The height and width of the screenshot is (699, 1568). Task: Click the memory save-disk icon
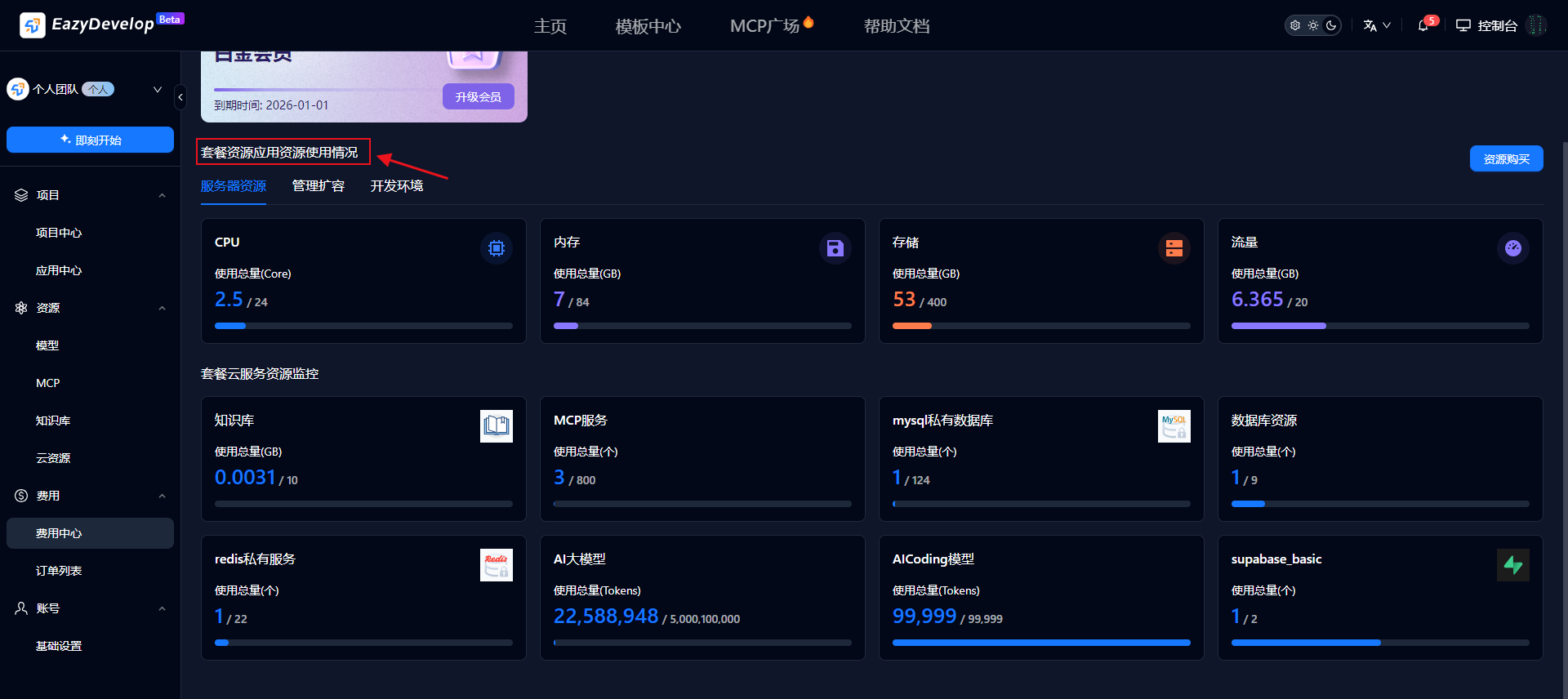835,248
